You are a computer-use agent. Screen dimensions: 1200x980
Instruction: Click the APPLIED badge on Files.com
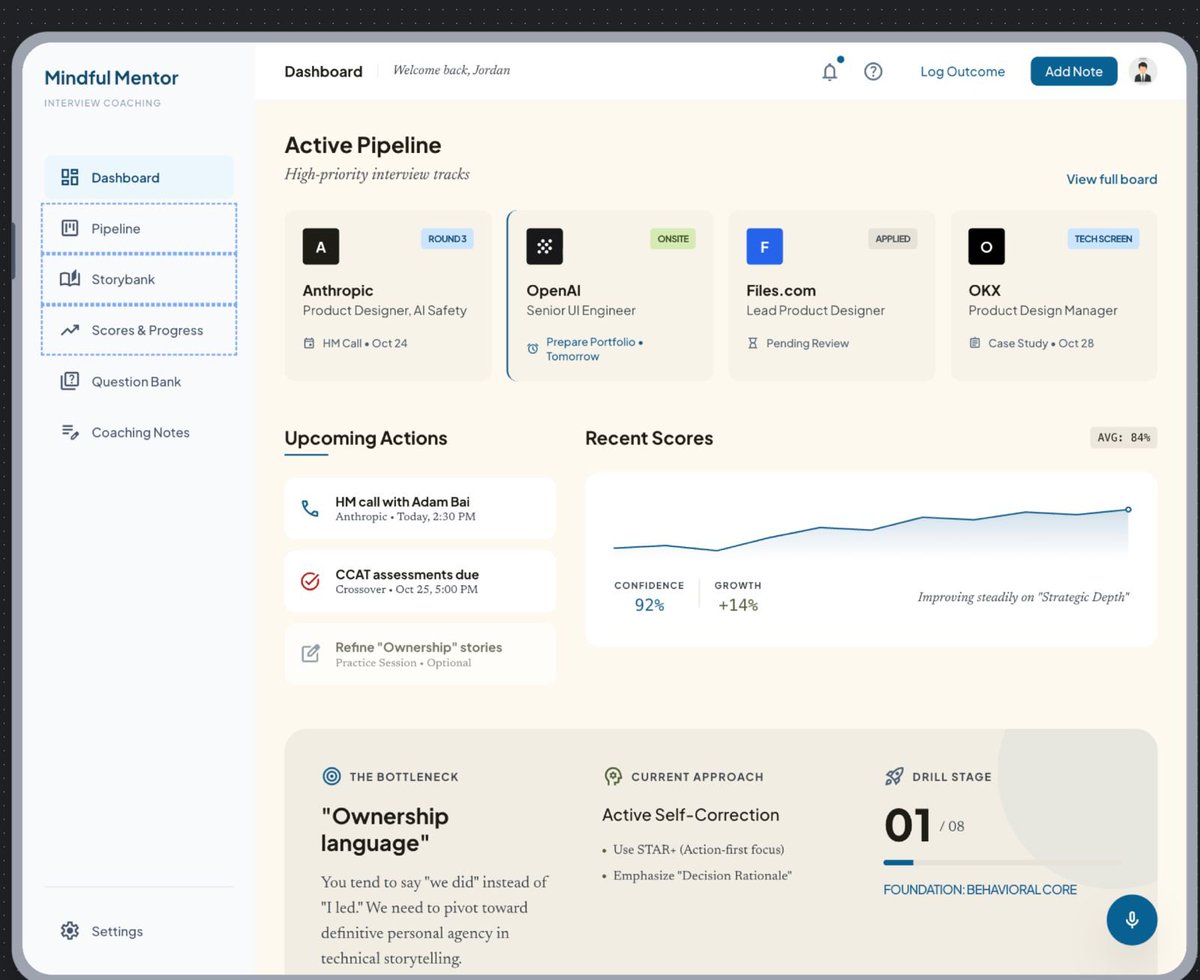[x=893, y=239]
